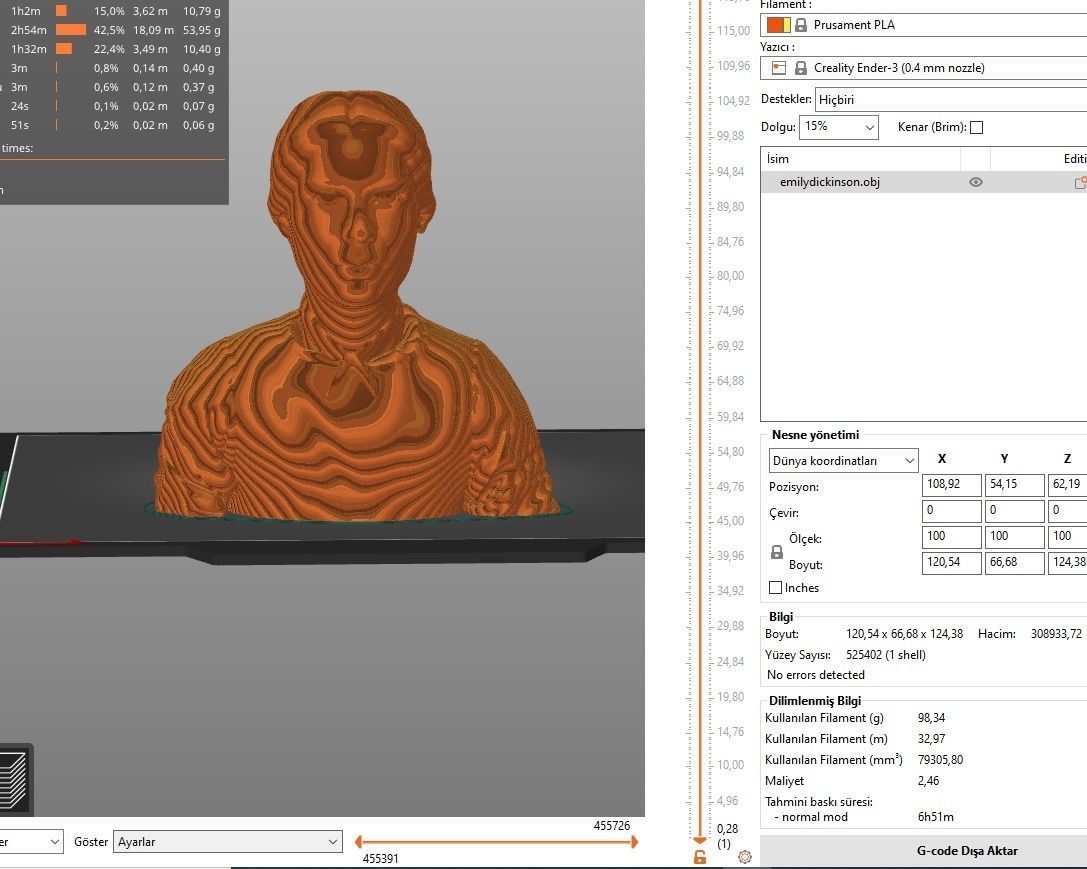
Task: Click the Boyut X field 120,54
Action: (951, 563)
